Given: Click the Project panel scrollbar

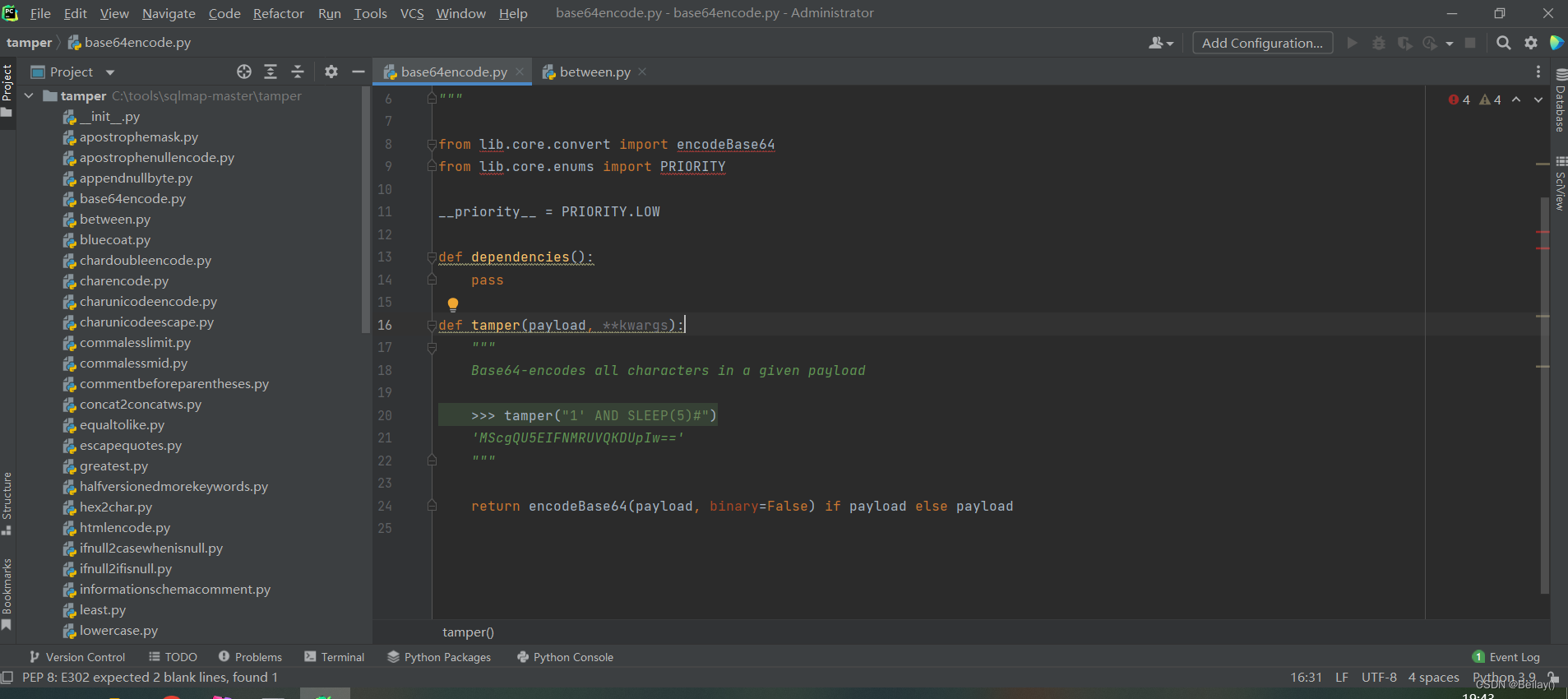Looking at the screenshot, I should pos(366,210).
